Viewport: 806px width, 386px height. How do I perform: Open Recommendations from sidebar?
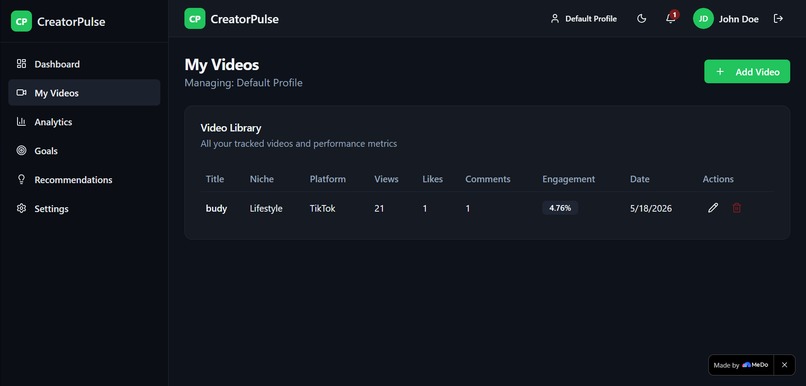coord(84,179)
